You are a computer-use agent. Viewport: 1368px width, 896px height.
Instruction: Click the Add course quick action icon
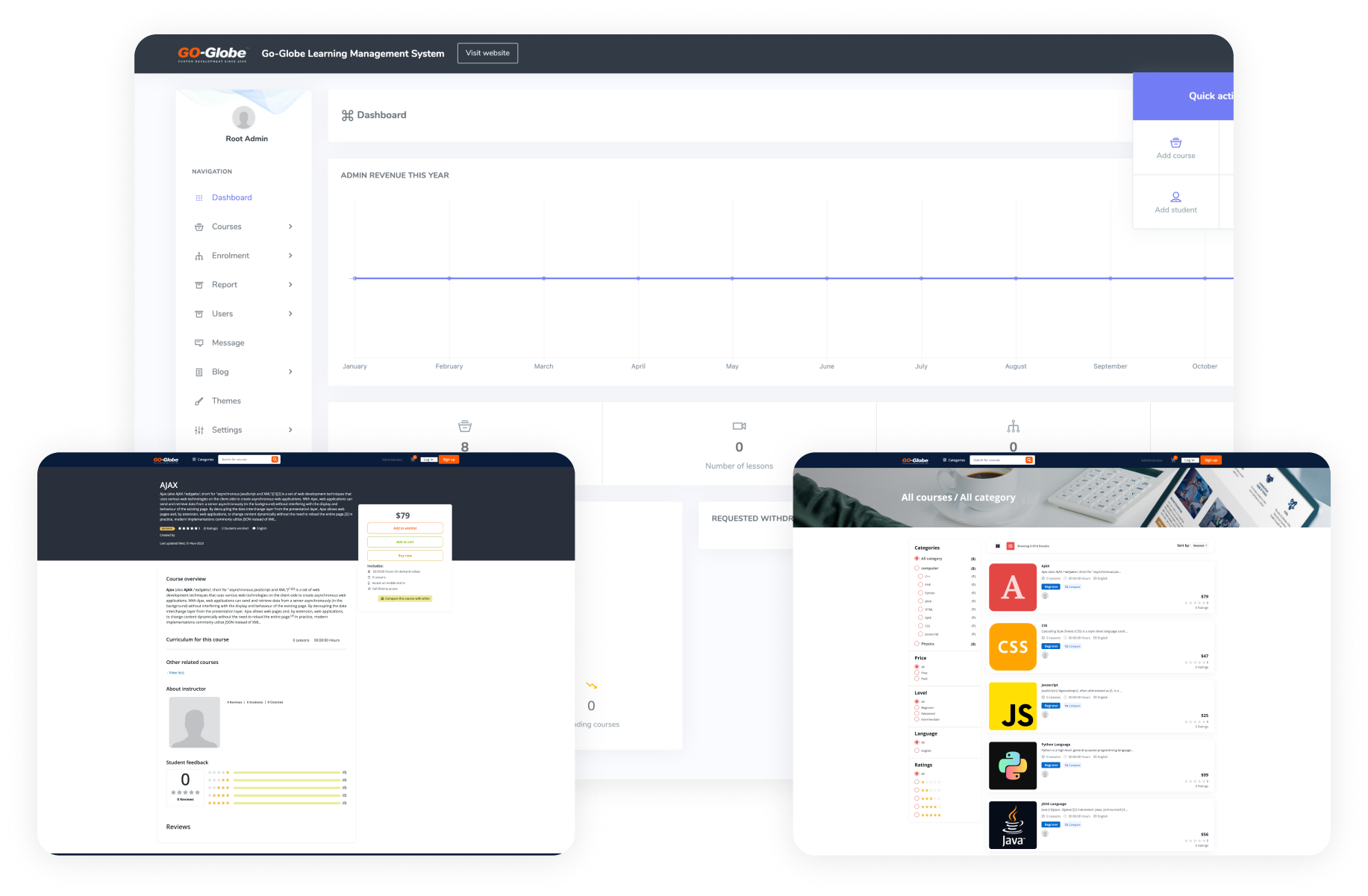pos(1175,142)
